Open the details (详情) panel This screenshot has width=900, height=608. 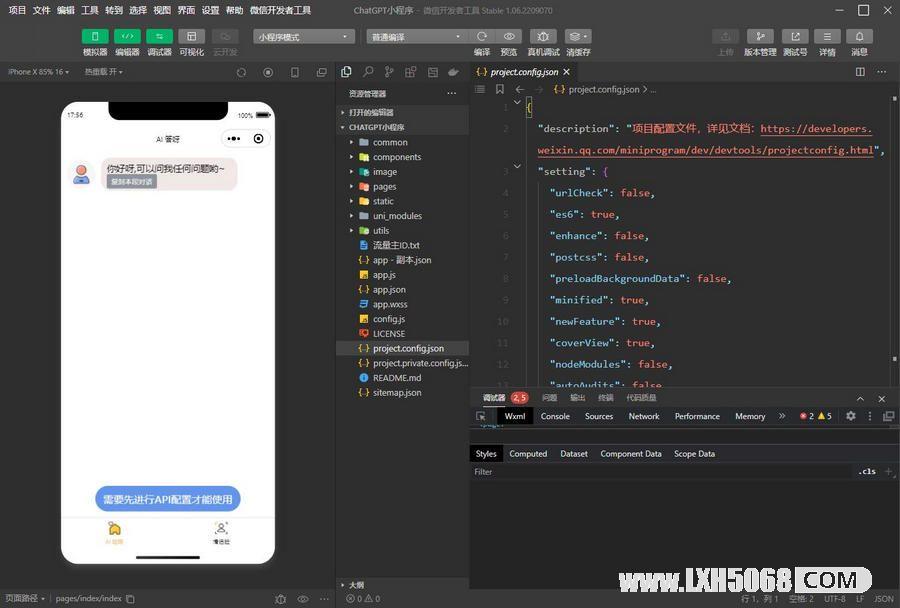pyautogui.click(x=827, y=36)
